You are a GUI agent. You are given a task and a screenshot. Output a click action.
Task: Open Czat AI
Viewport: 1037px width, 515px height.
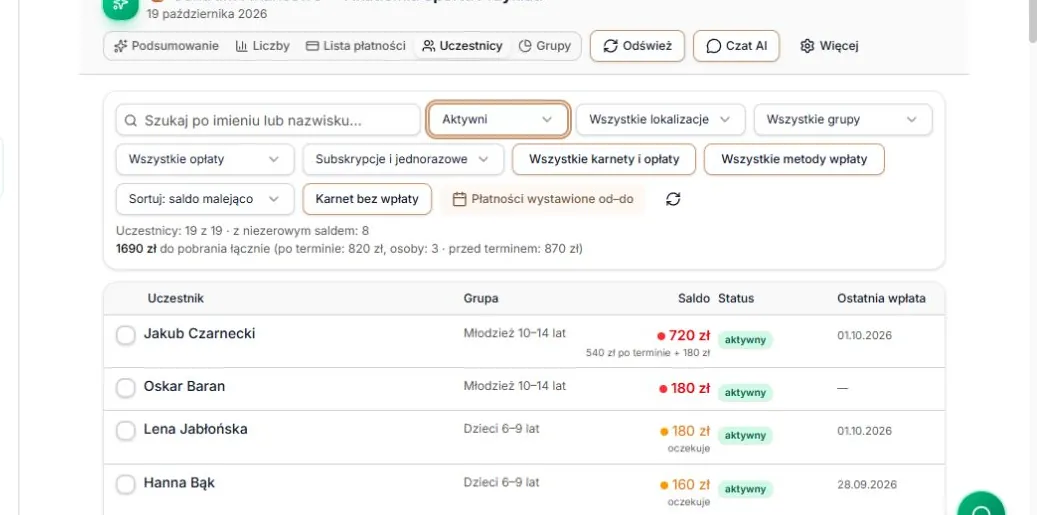pos(736,46)
